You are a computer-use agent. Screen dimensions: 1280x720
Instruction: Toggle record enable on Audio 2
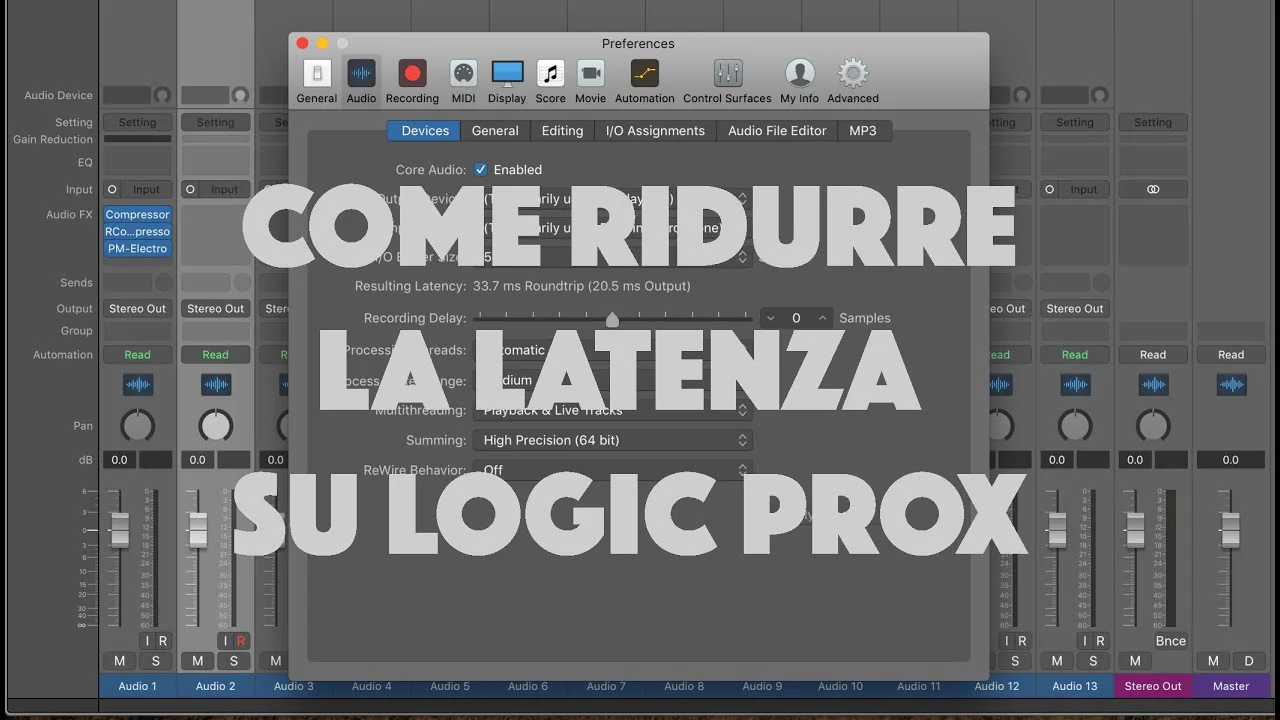pyautogui.click(x=241, y=641)
